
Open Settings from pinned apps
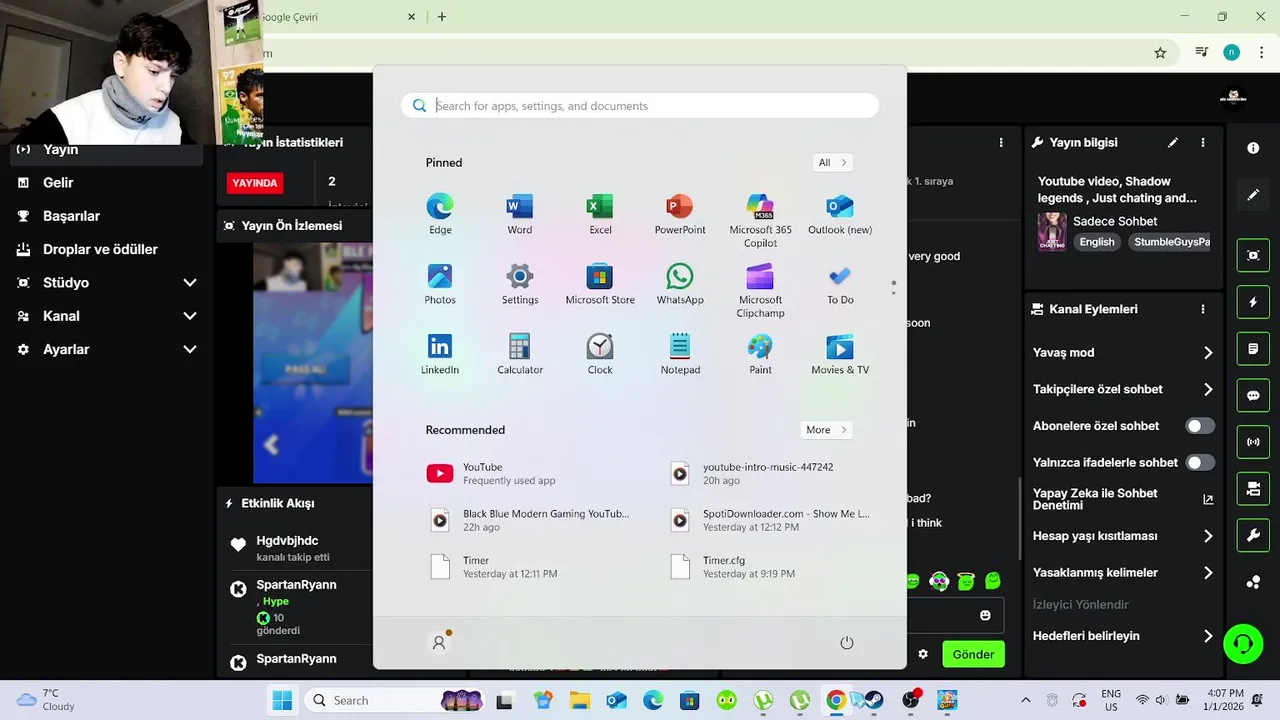(520, 285)
